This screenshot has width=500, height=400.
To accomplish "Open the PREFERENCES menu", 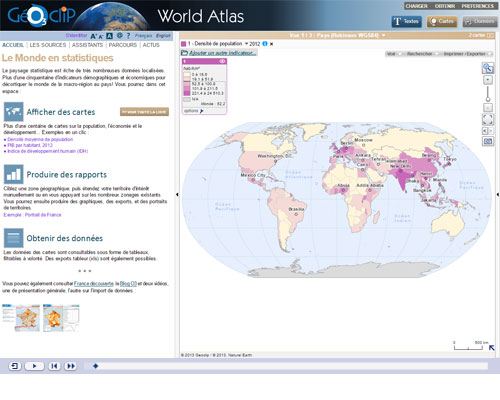I will pos(477,6).
